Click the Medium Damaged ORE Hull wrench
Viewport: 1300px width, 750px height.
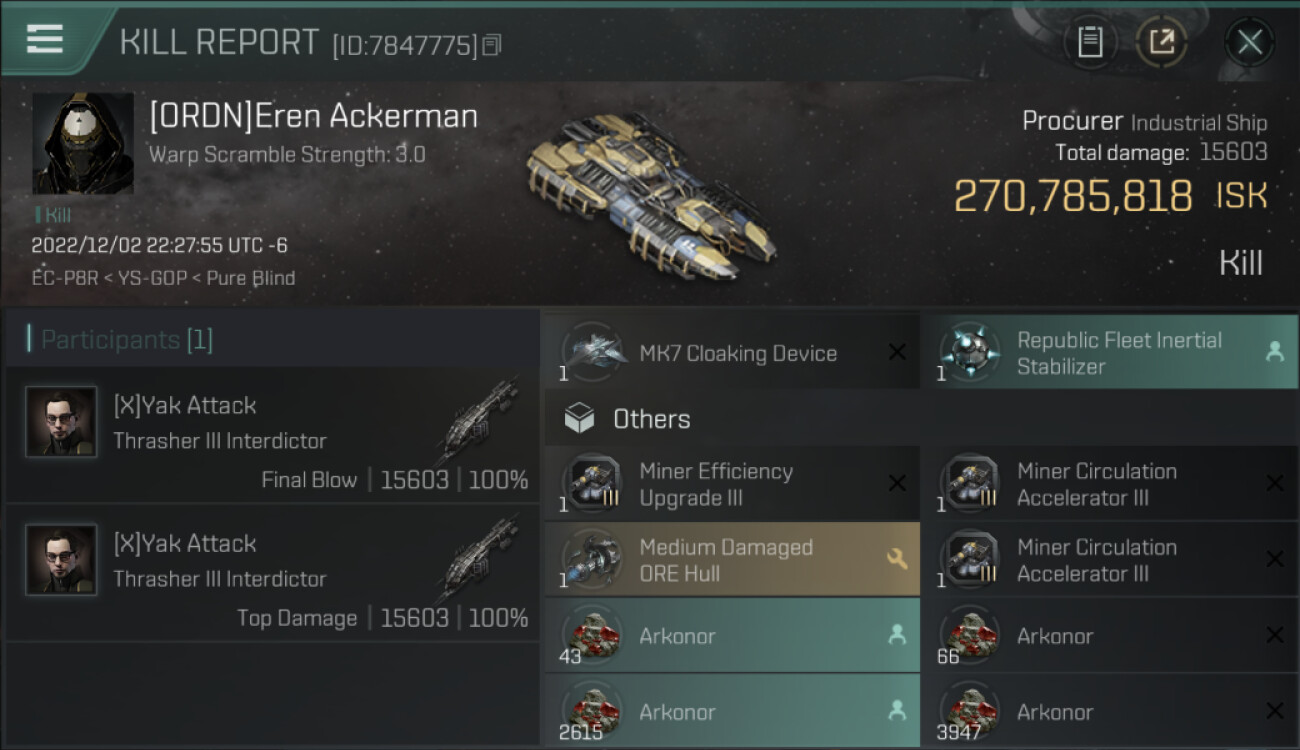(x=896, y=559)
